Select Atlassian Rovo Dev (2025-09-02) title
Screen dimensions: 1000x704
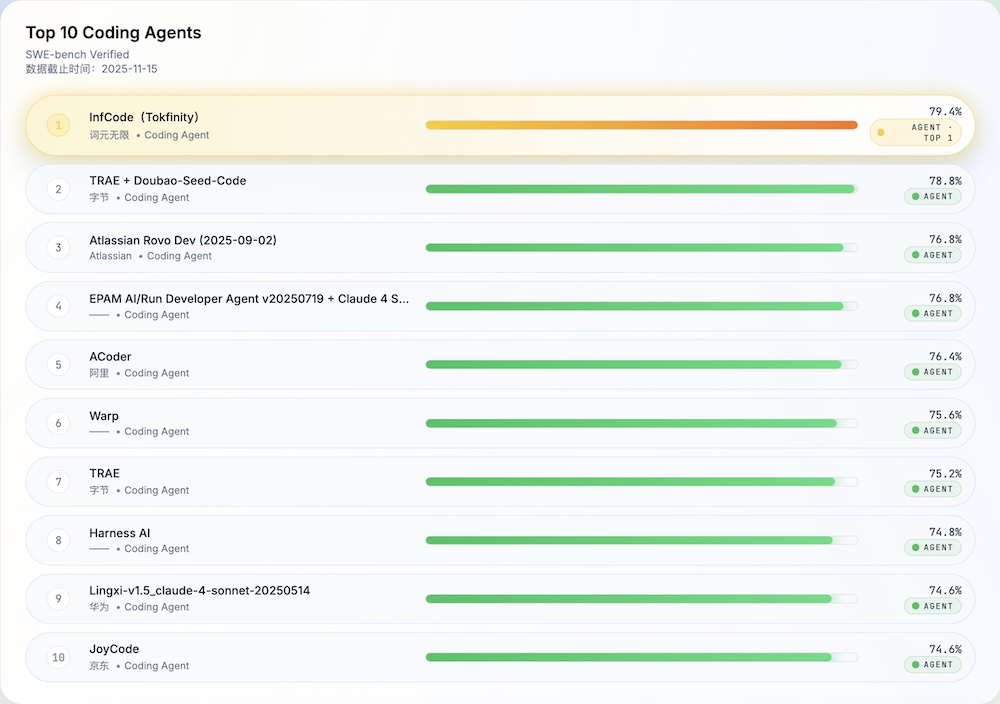coord(183,240)
